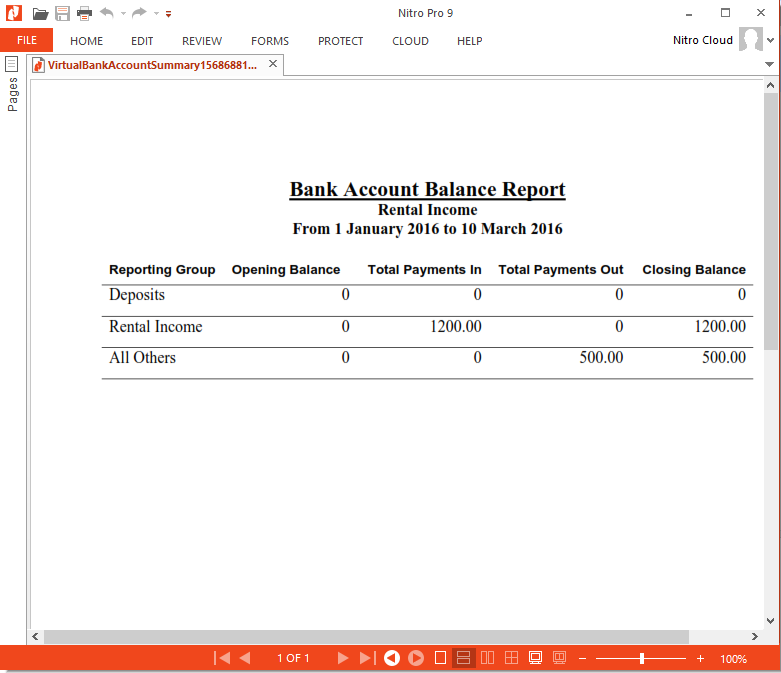This screenshot has height=673, width=781.
Task: Maximize the Nitro Pro window
Action: 725,13
